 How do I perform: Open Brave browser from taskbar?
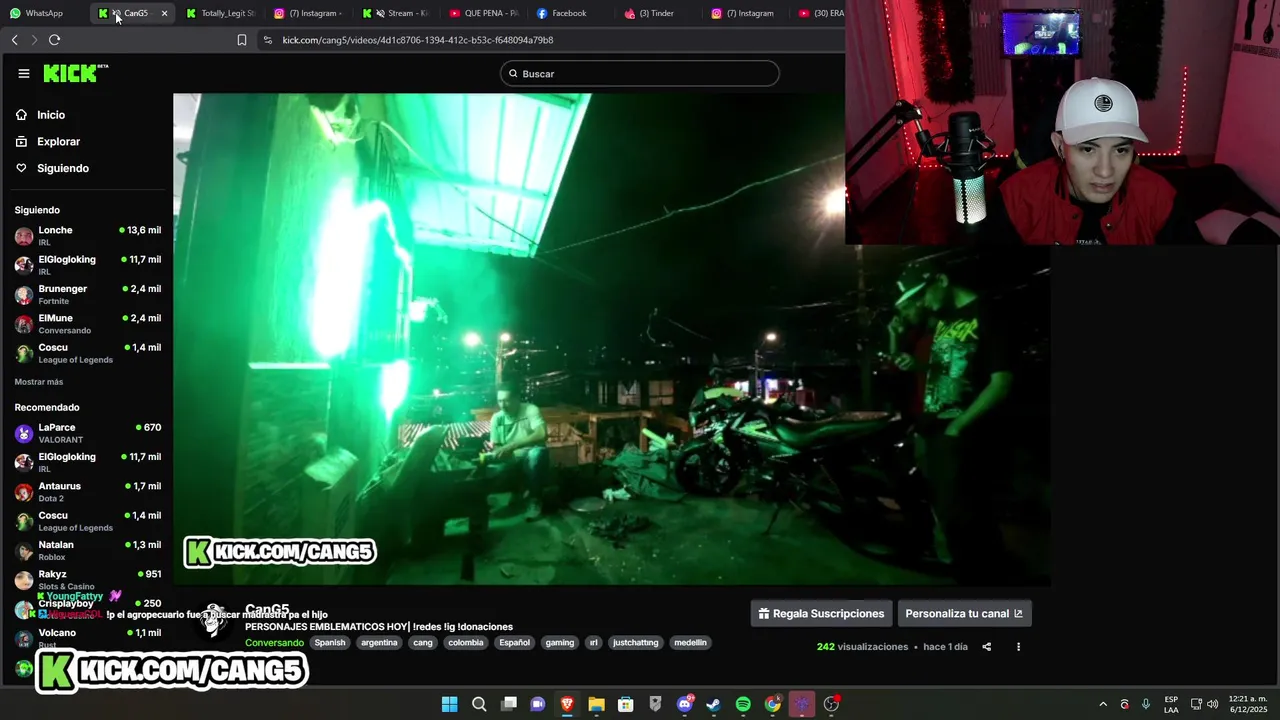567,704
